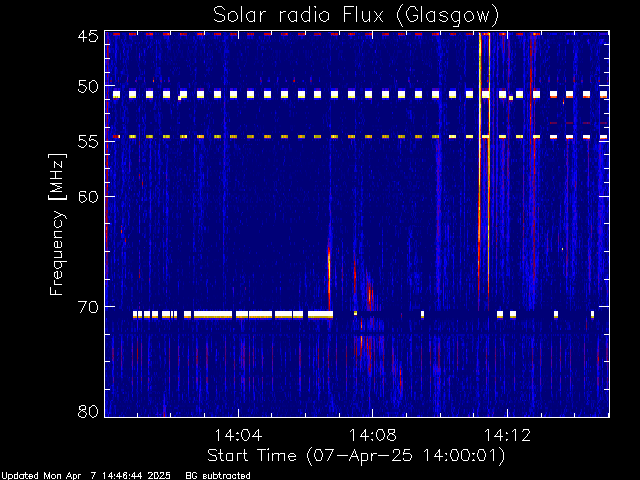Click the 80 frequency axis label
Screen dimensions: 640x480
coord(88,411)
